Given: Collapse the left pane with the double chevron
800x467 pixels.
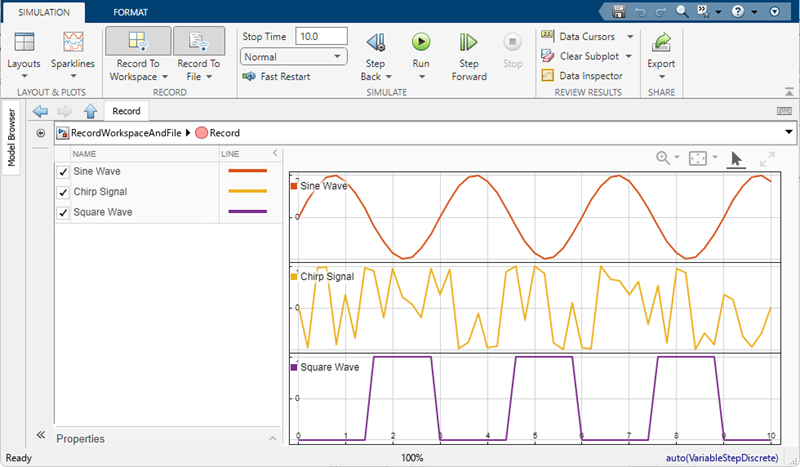Looking at the screenshot, I should coord(41,435).
